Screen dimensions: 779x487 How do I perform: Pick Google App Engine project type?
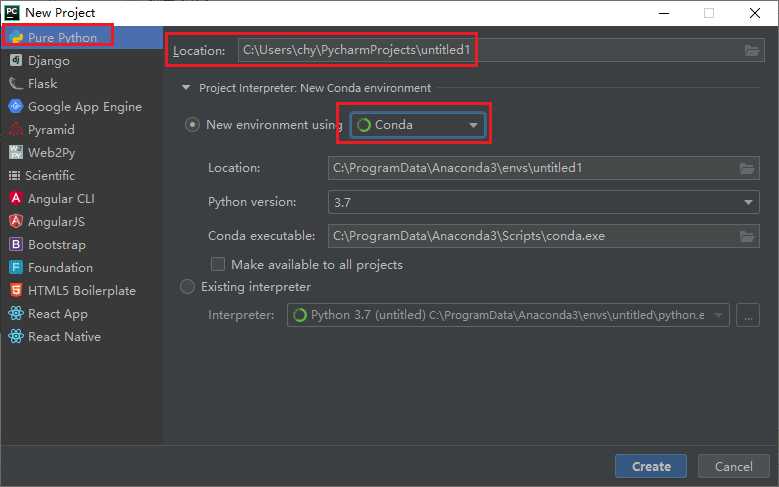coord(82,106)
